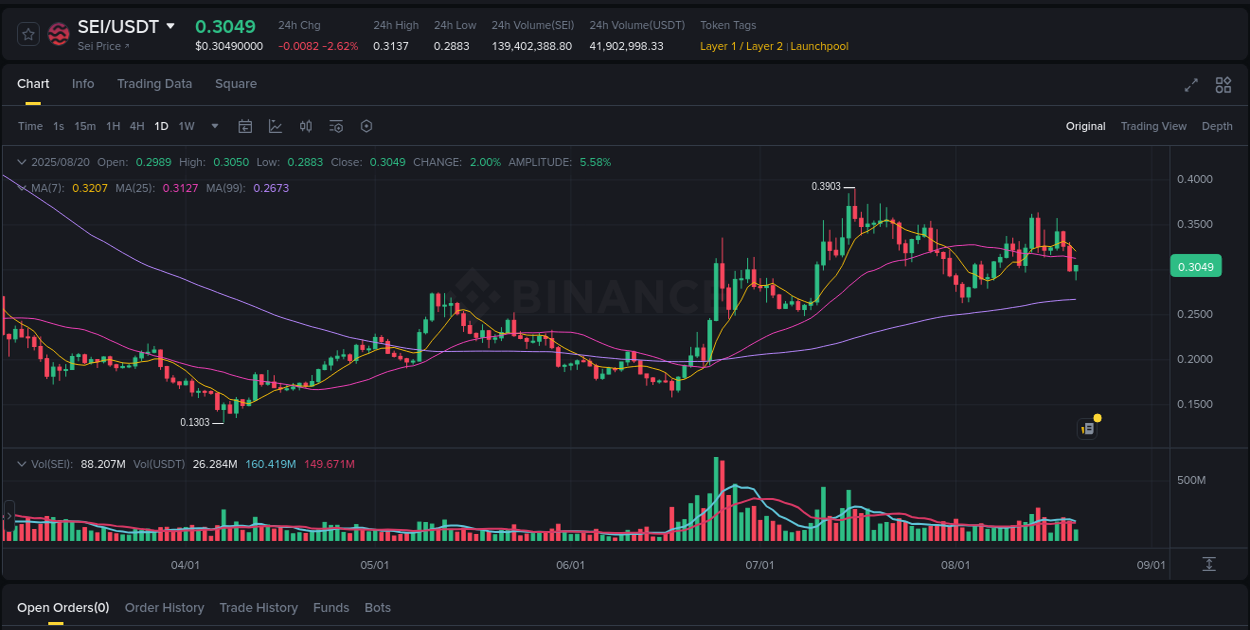Viewport: 1250px width, 630px height.
Task: Open the Order History tab
Action: coord(164,607)
